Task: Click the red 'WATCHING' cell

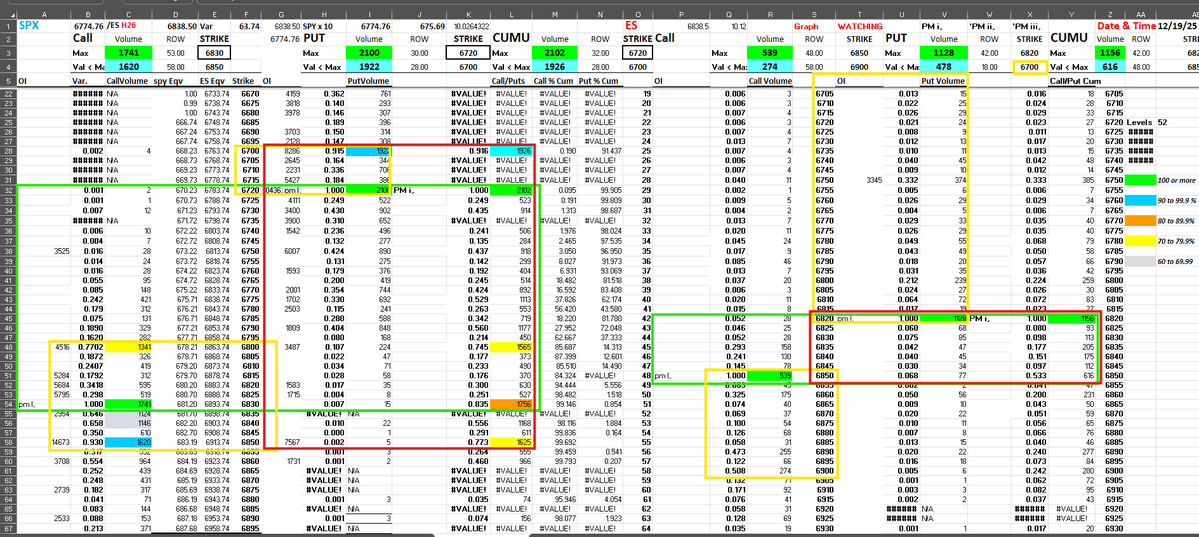Action: point(859,25)
